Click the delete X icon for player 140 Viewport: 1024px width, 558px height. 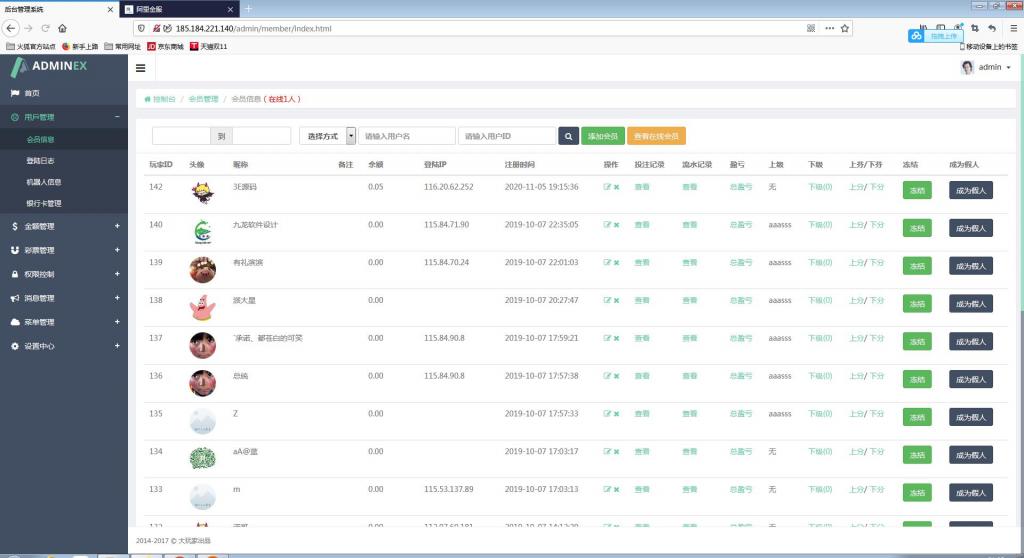[616, 225]
